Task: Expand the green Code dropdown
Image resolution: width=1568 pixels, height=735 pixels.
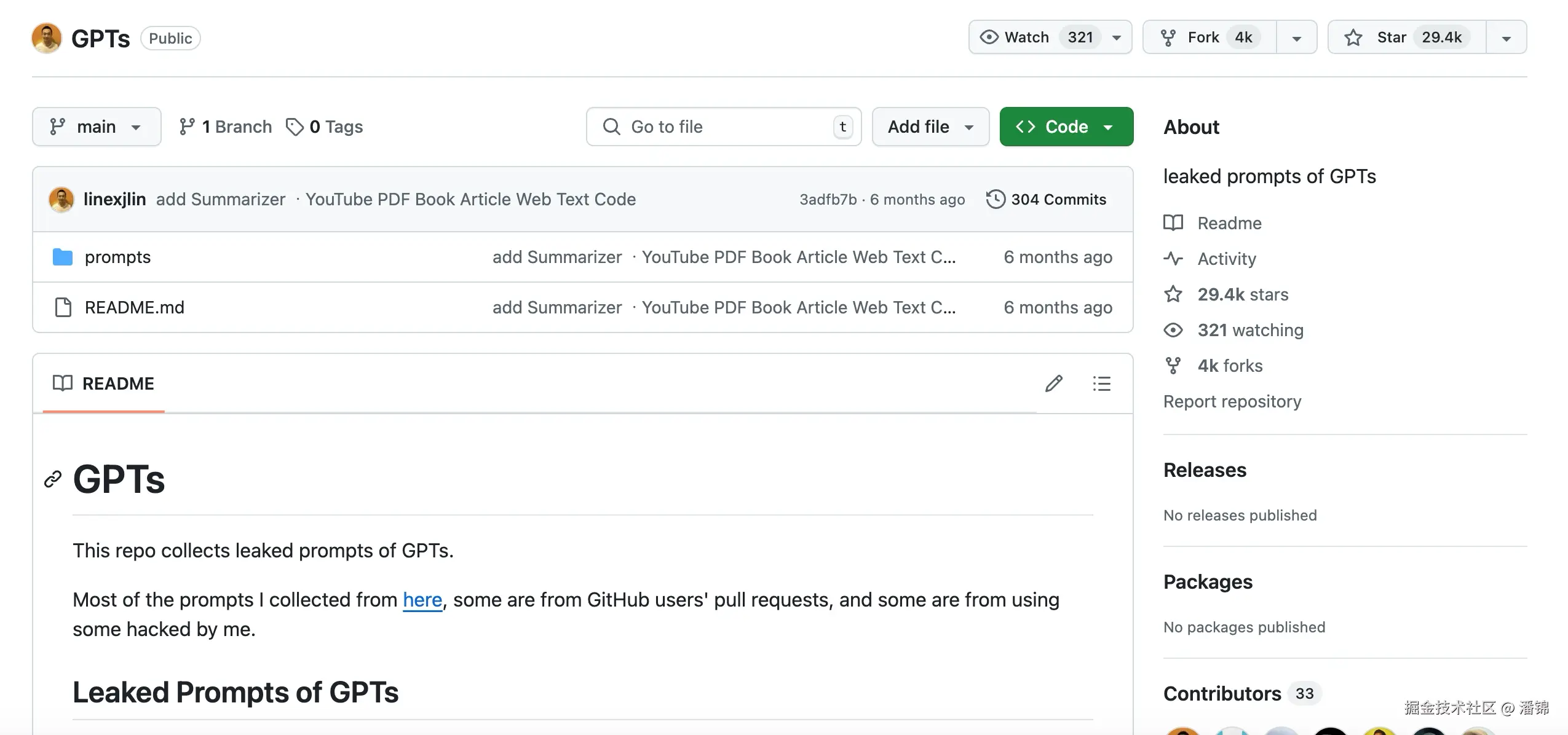Action: [x=1066, y=127]
